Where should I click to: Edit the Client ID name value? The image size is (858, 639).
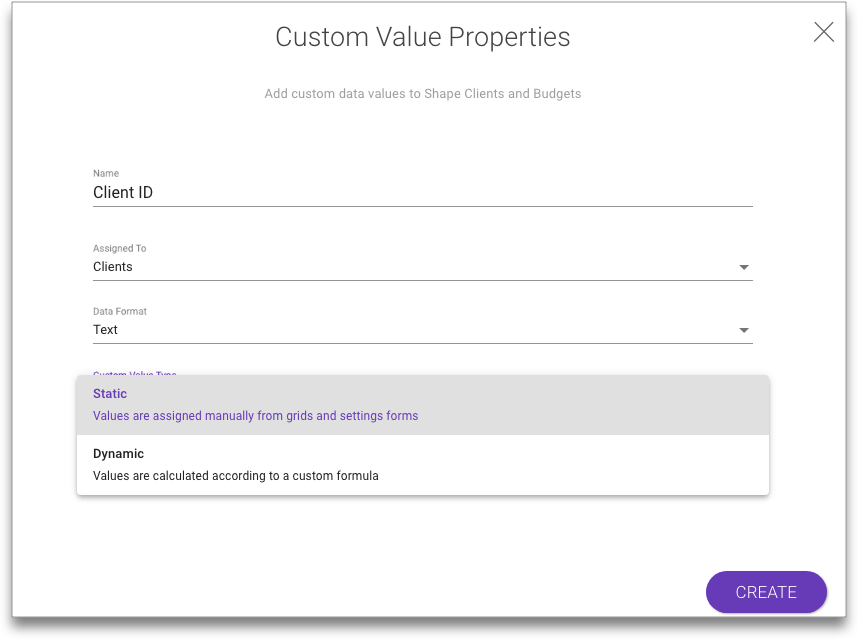point(122,192)
